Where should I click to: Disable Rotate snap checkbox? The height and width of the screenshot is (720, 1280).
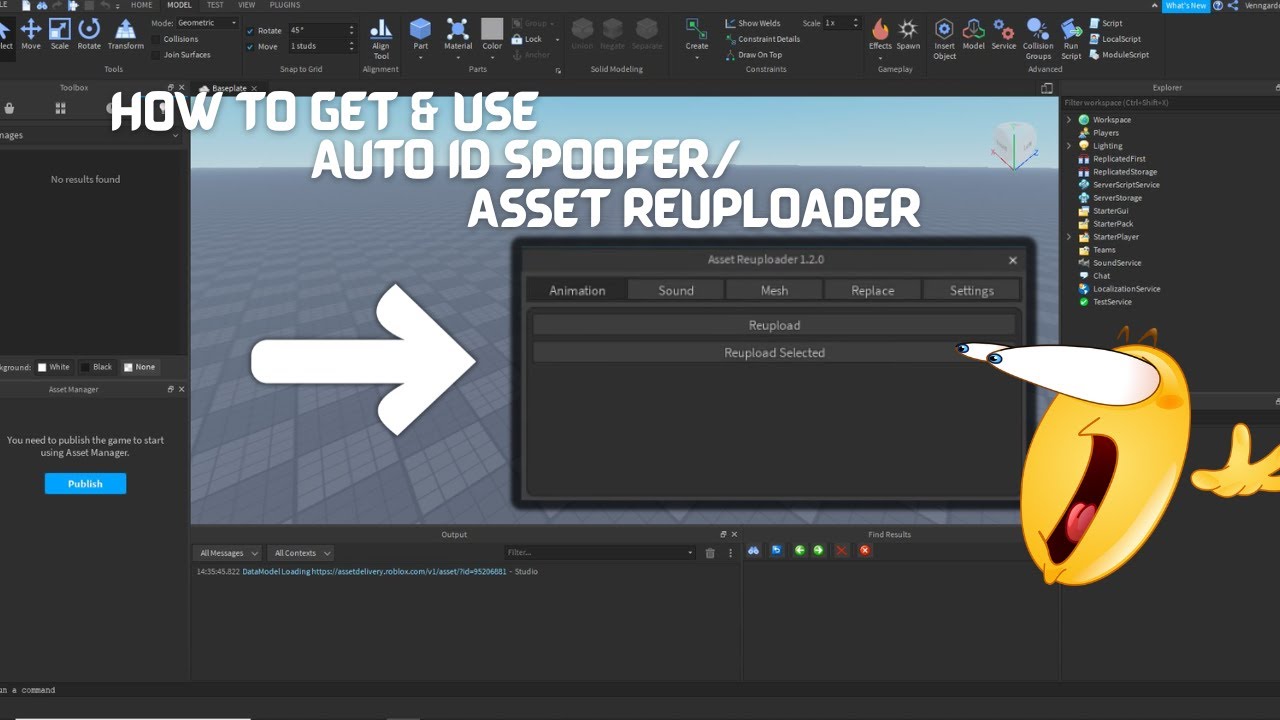point(250,31)
